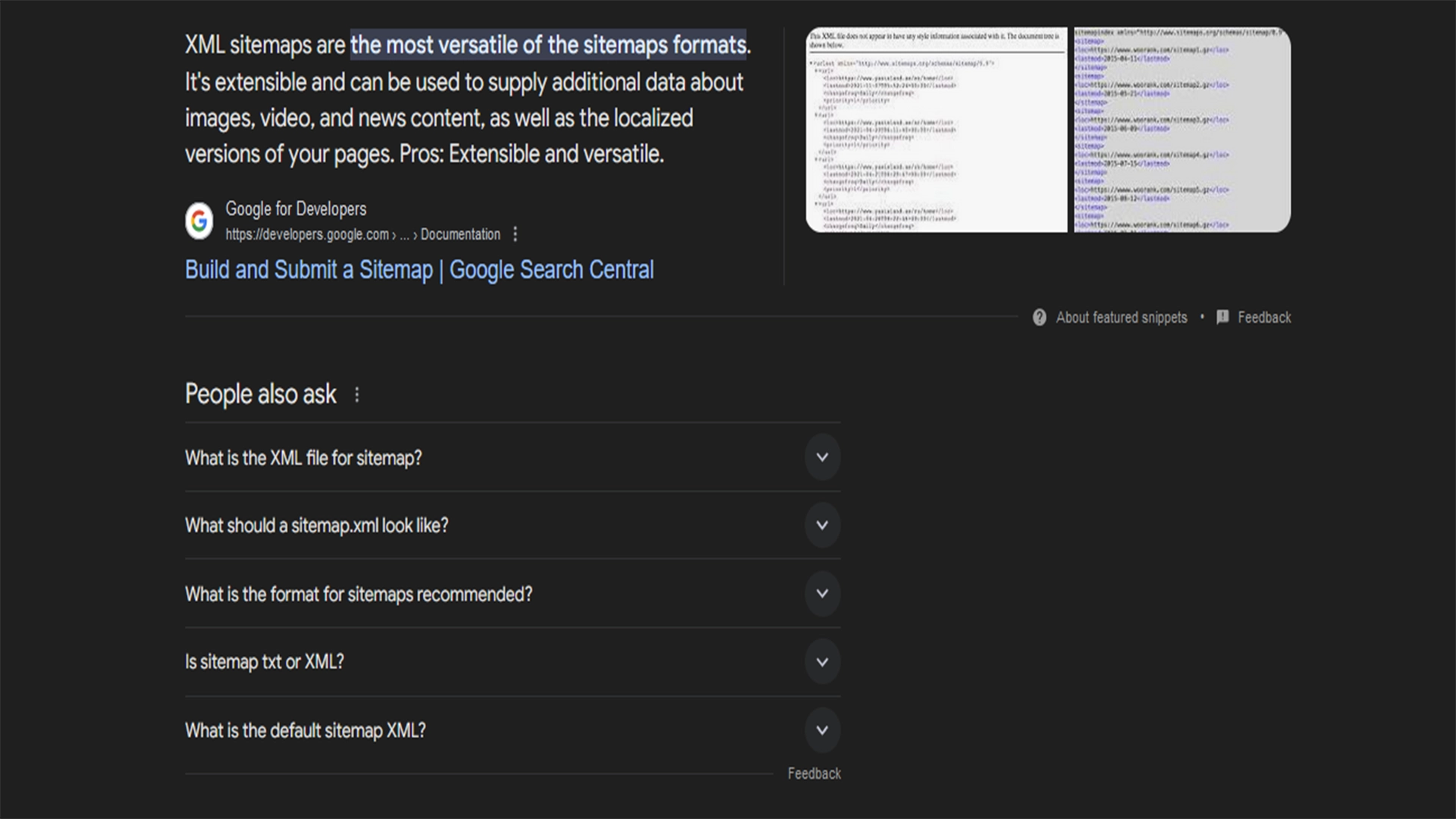Click the XML sitemap preview thumbnail image
Screen dimensions: 1456x819
click(1048, 128)
